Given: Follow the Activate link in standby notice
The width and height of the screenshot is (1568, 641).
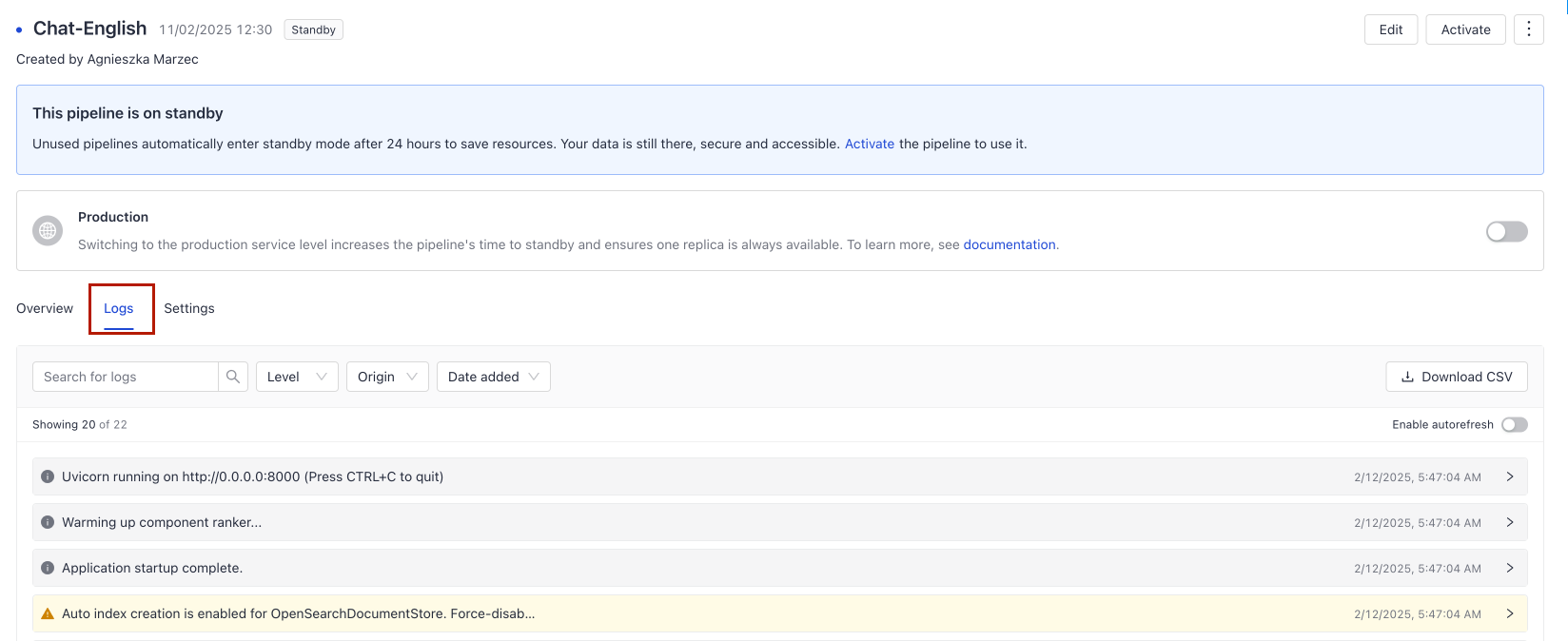Looking at the screenshot, I should click(870, 144).
